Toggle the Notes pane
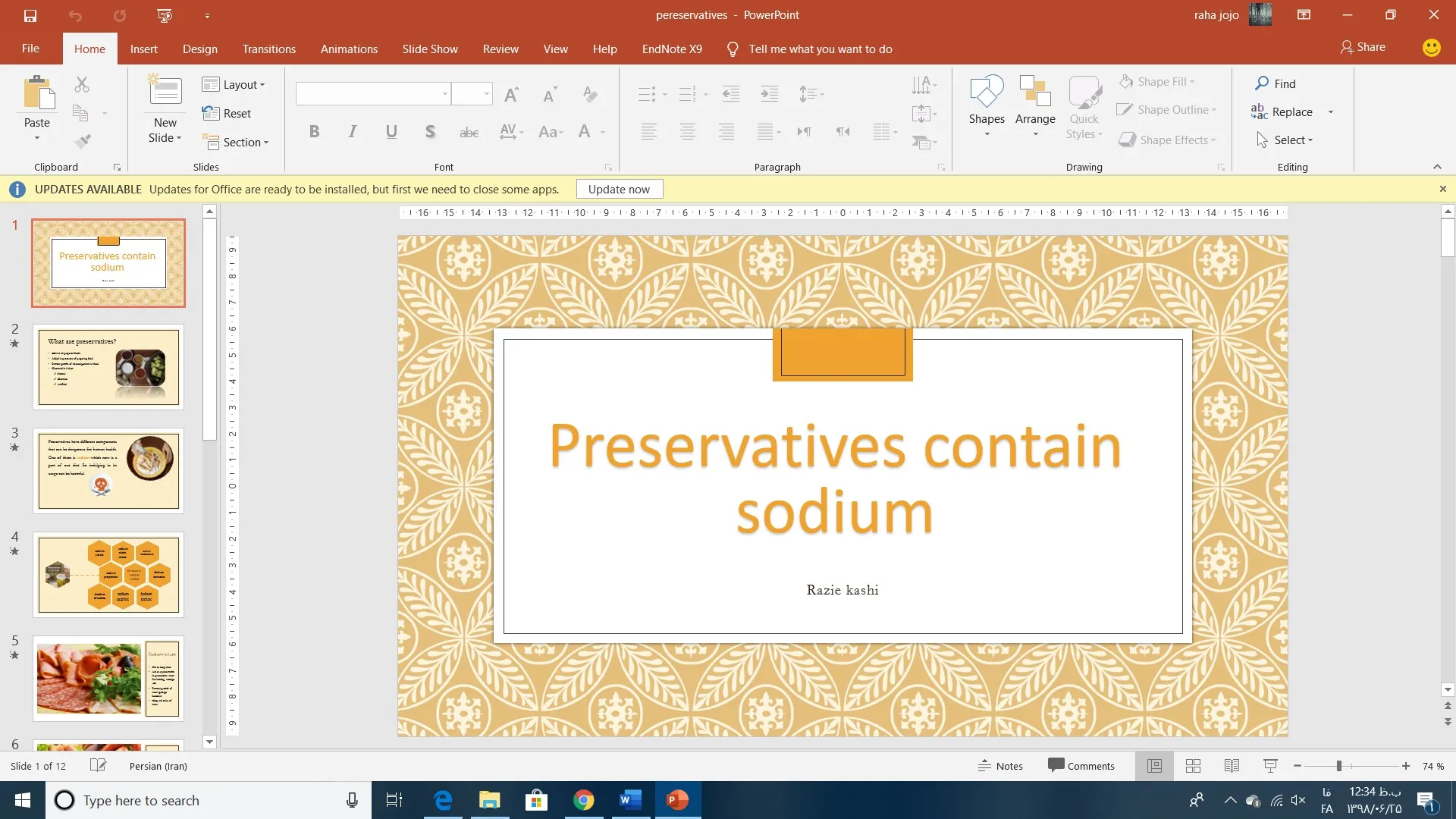The image size is (1456, 819). [x=1000, y=766]
